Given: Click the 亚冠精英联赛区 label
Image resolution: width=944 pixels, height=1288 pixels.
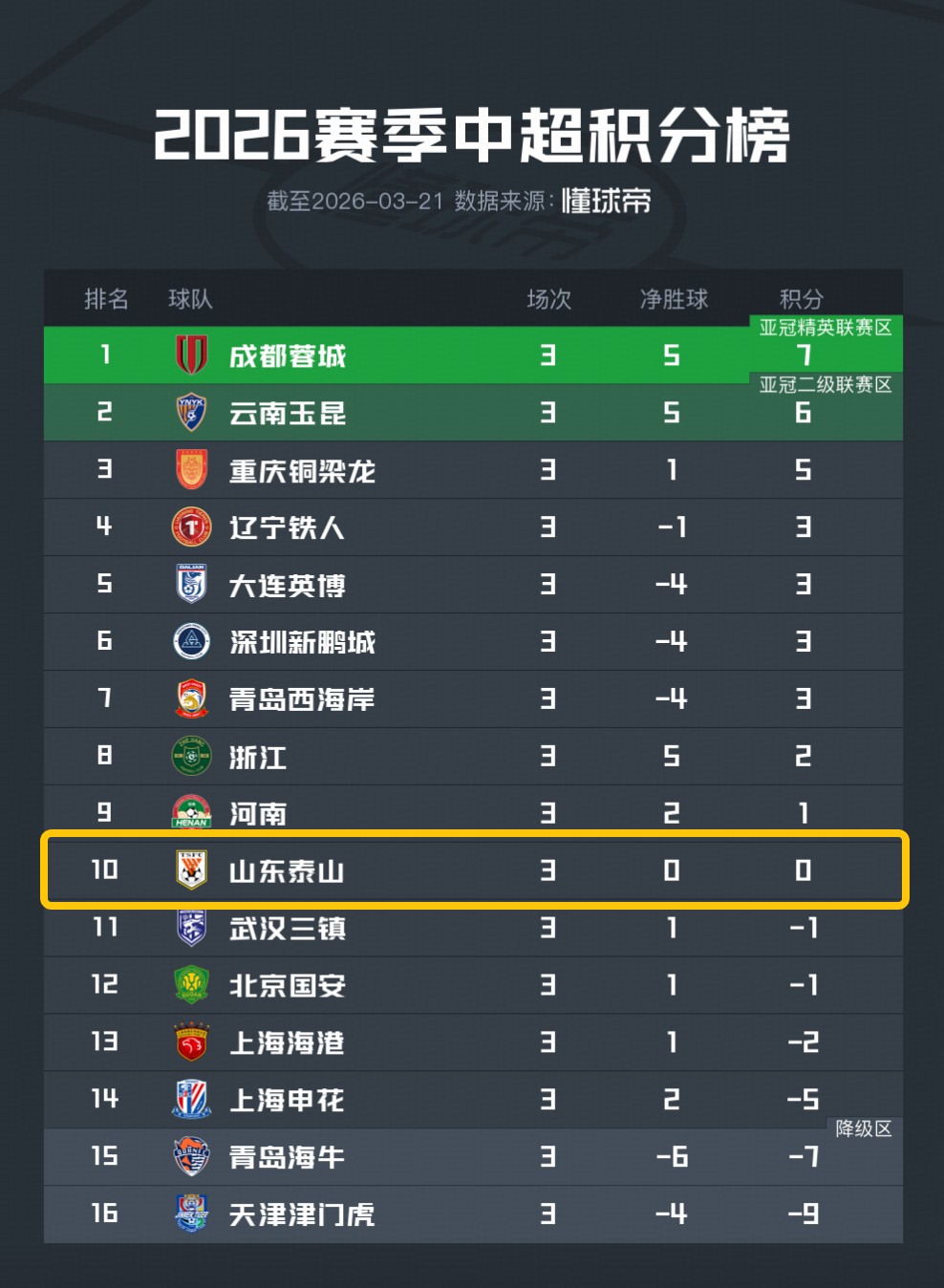Looking at the screenshot, I should [x=826, y=328].
